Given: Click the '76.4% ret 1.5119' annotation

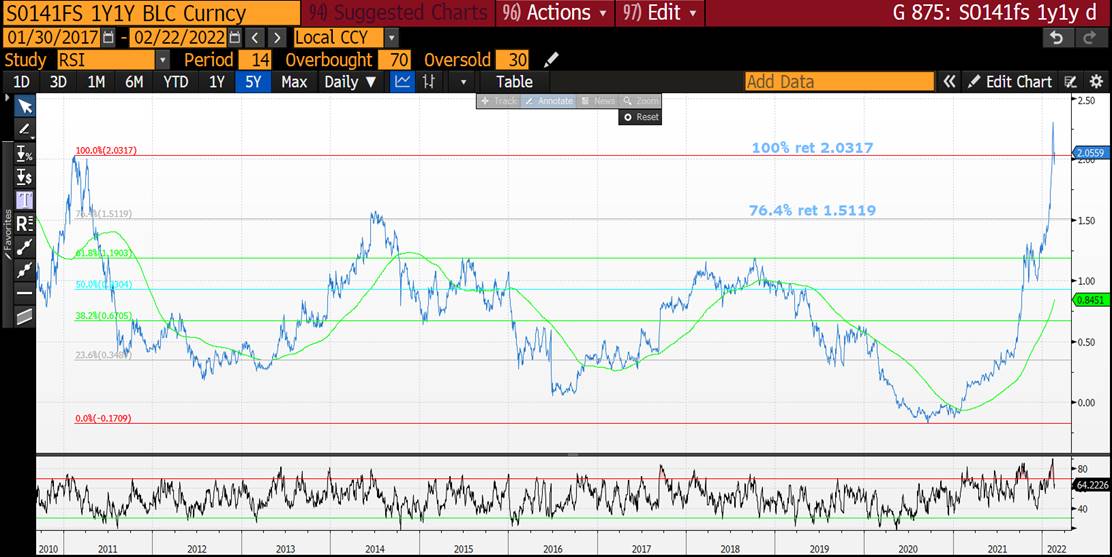Looking at the screenshot, I should pos(812,211).
